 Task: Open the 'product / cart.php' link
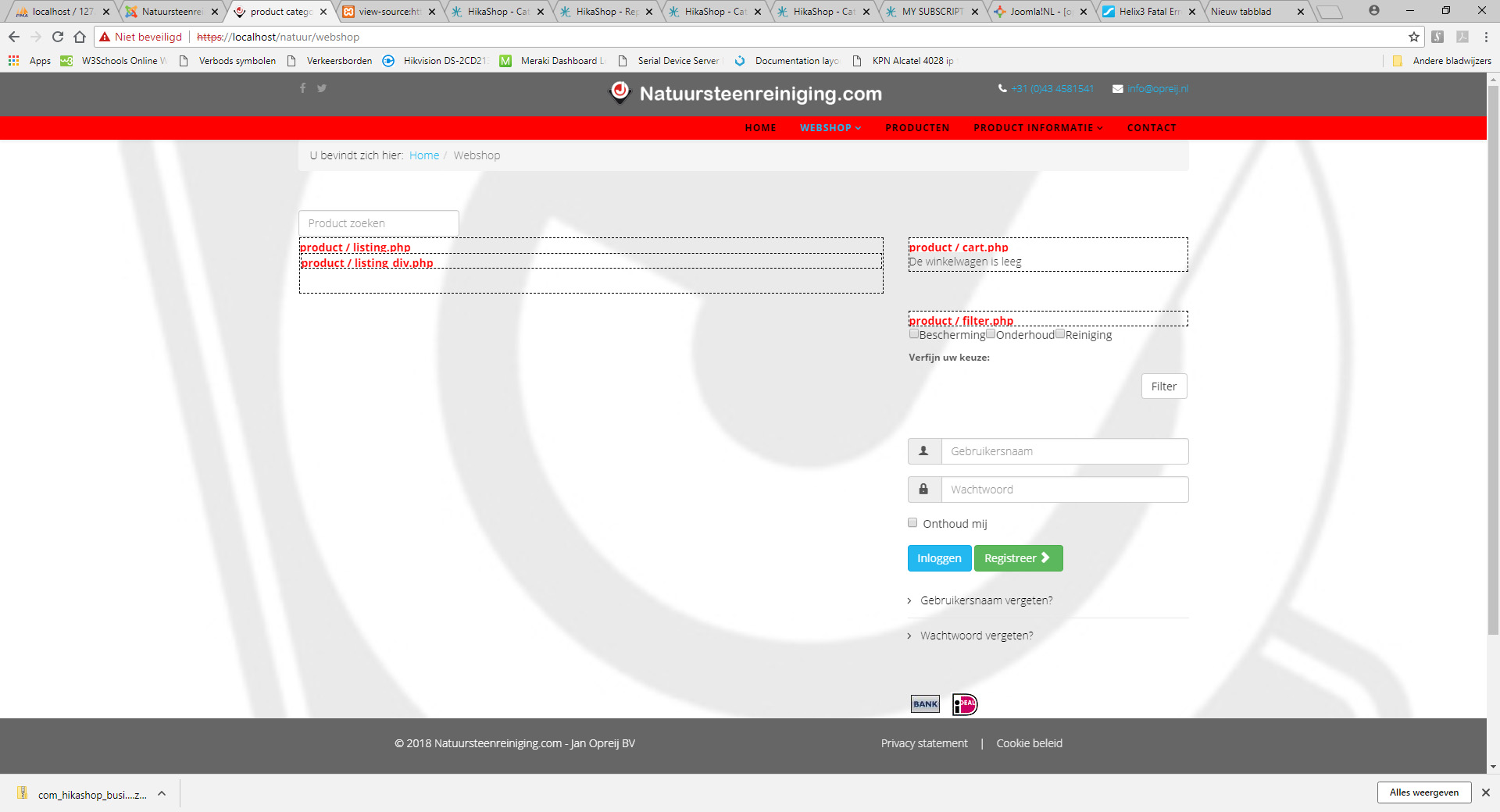tap(959, 248)
